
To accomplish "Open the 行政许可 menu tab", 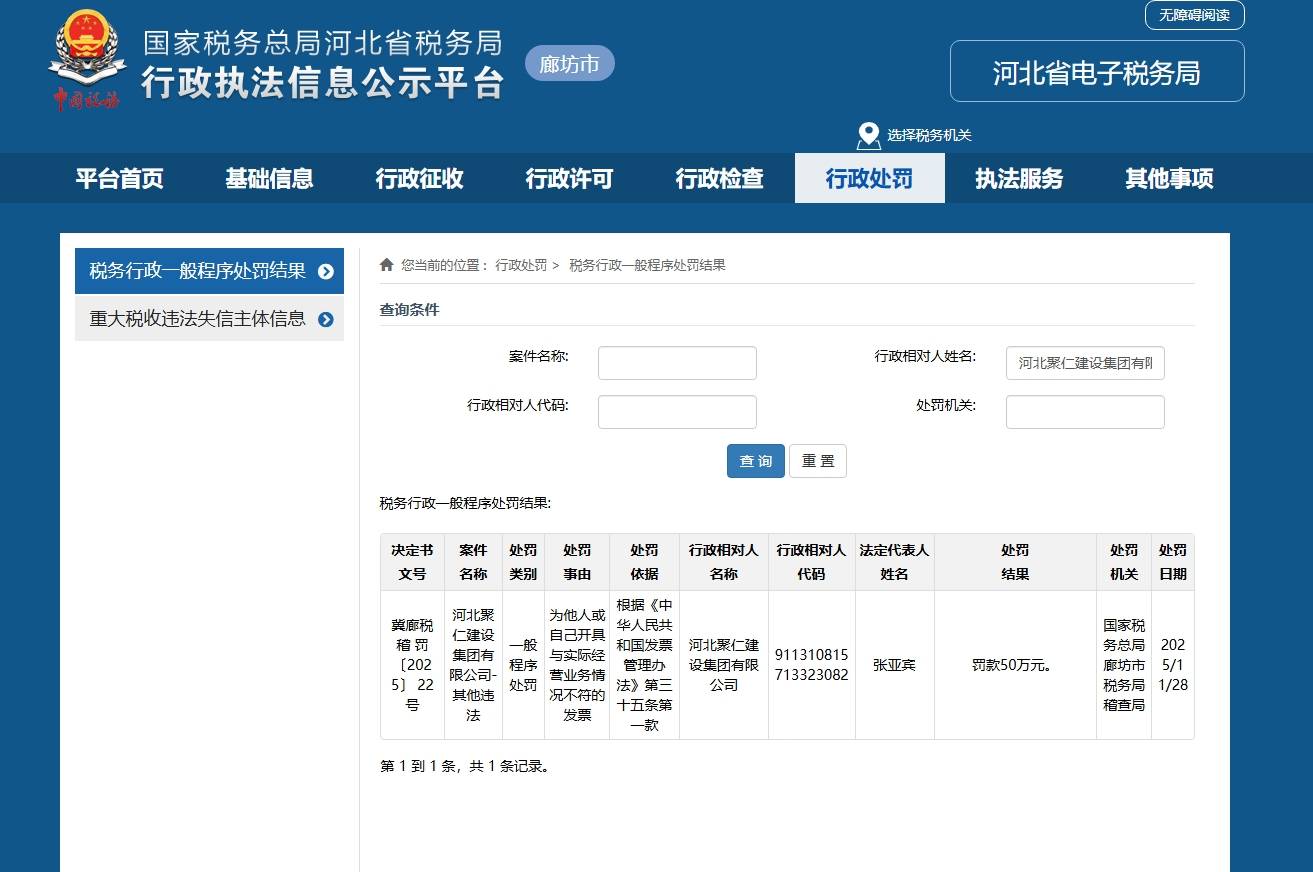I will (569, 179).
